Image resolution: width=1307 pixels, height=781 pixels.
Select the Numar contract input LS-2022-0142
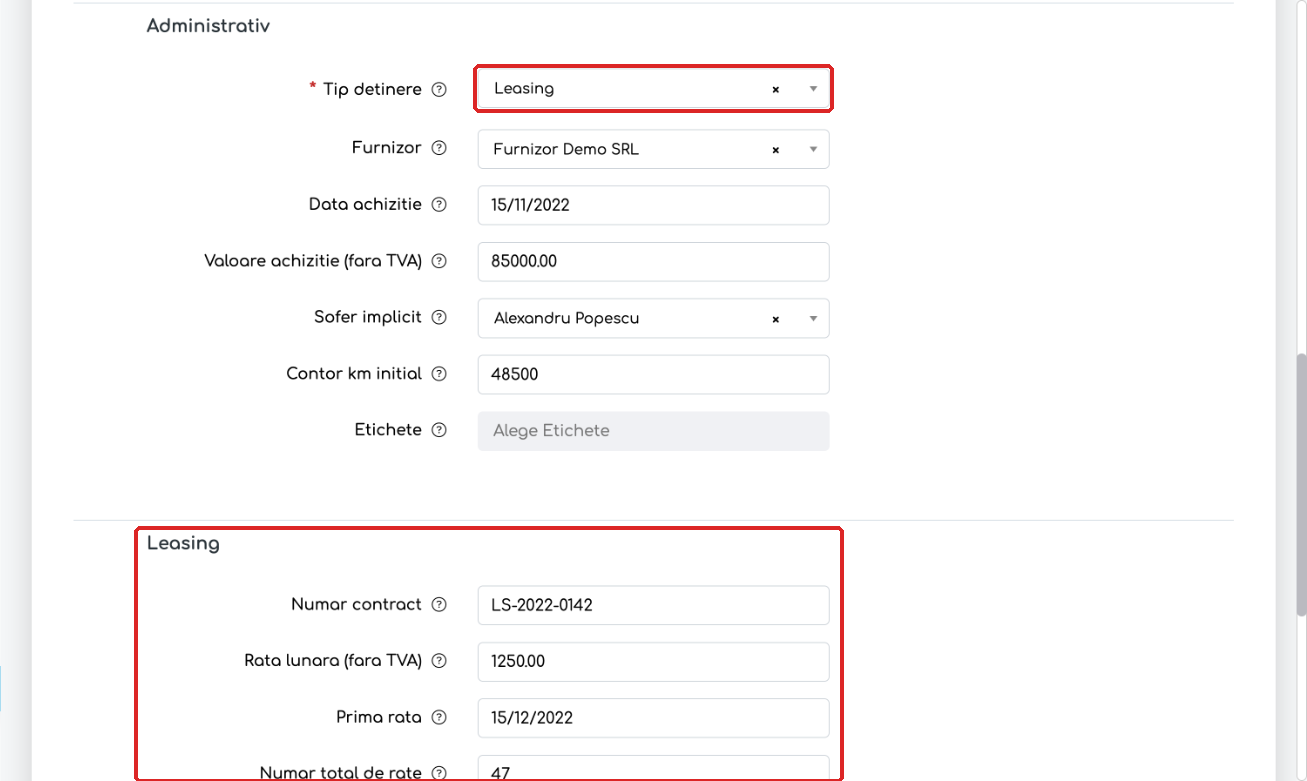[x=654, y=605]
